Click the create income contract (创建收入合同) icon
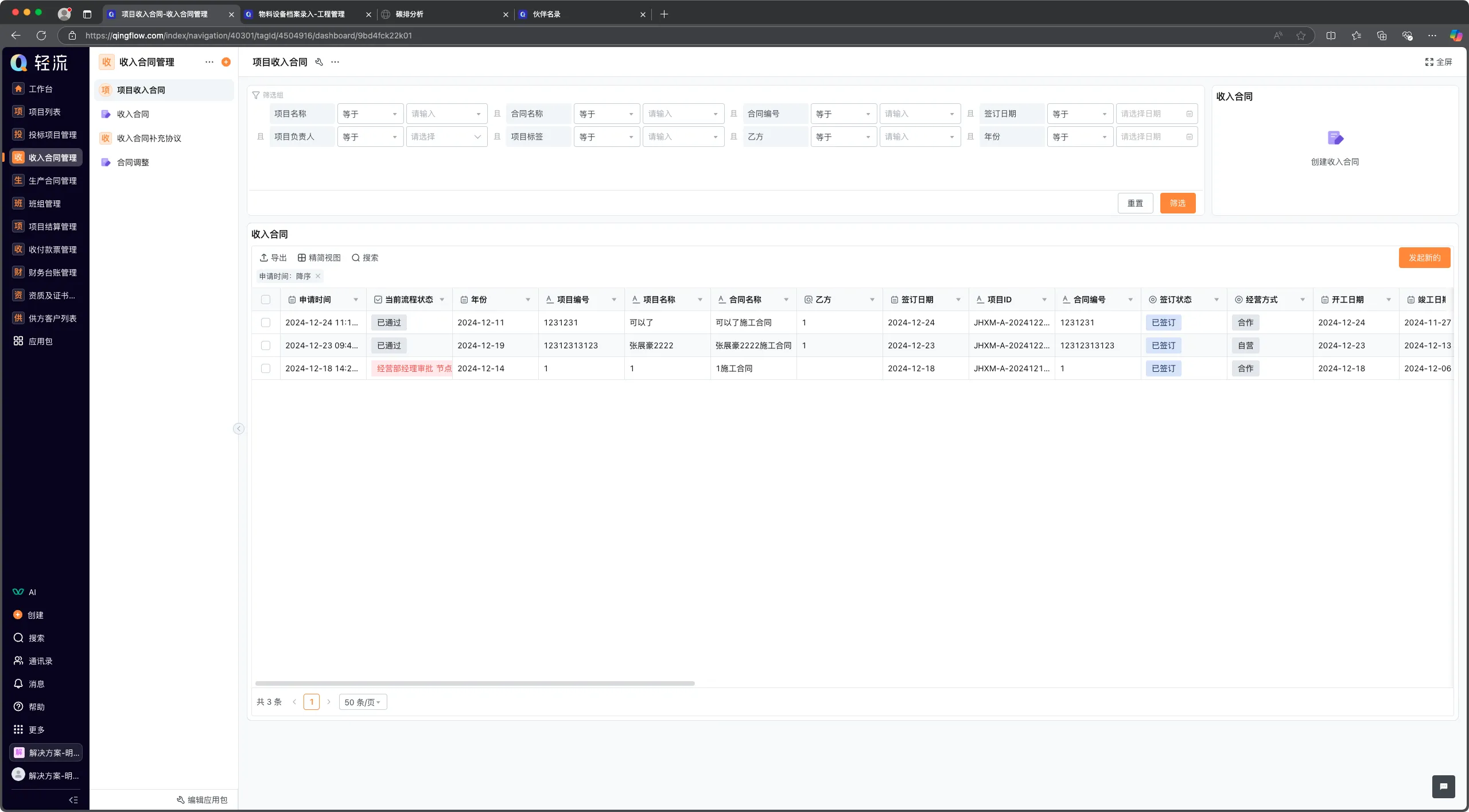 click(x=1335, y=138)
